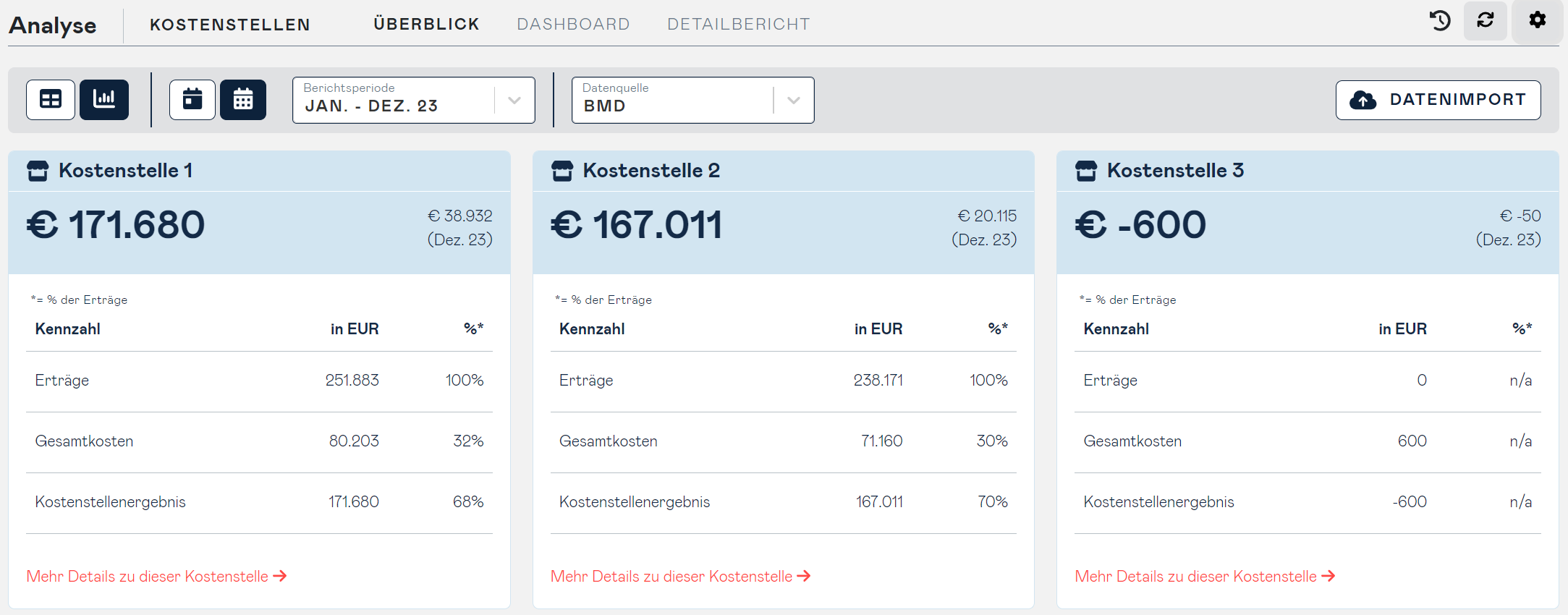Click the € -50 December value
Image resolution: width=1568 pixels, height=615 pixels.
pyautogui.click(x=1520, y=216)
